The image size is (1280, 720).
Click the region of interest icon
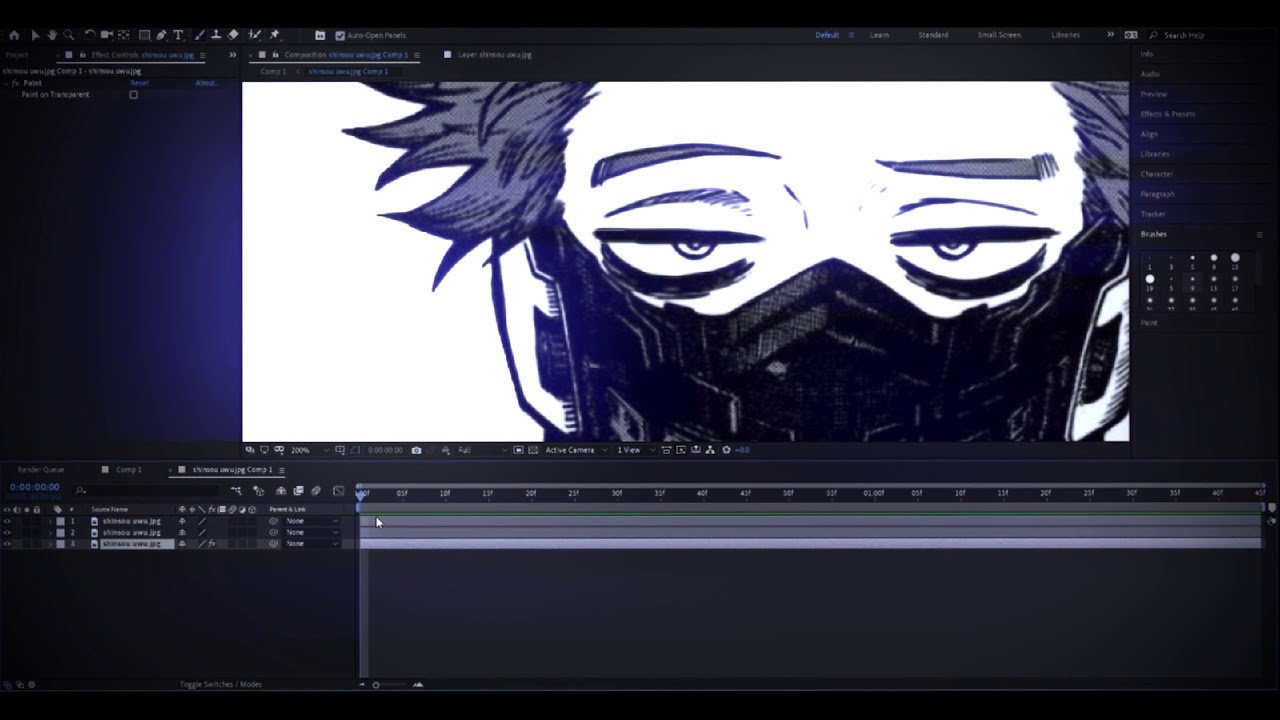coord(518,450)
